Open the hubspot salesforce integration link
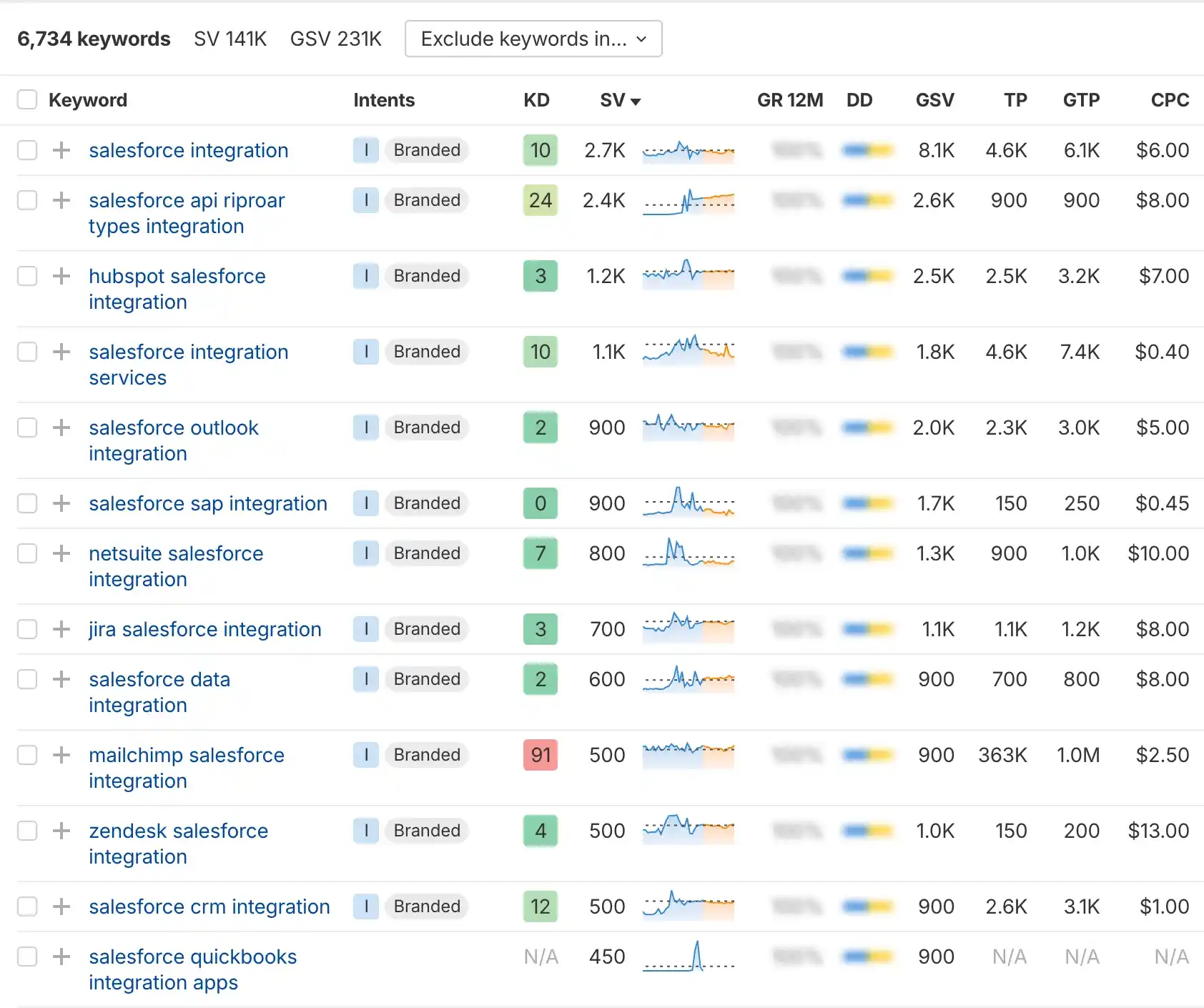Image resolution: width=1204 pixels, height=1008 pixels. pyautogui.click(x=177, y=289)
